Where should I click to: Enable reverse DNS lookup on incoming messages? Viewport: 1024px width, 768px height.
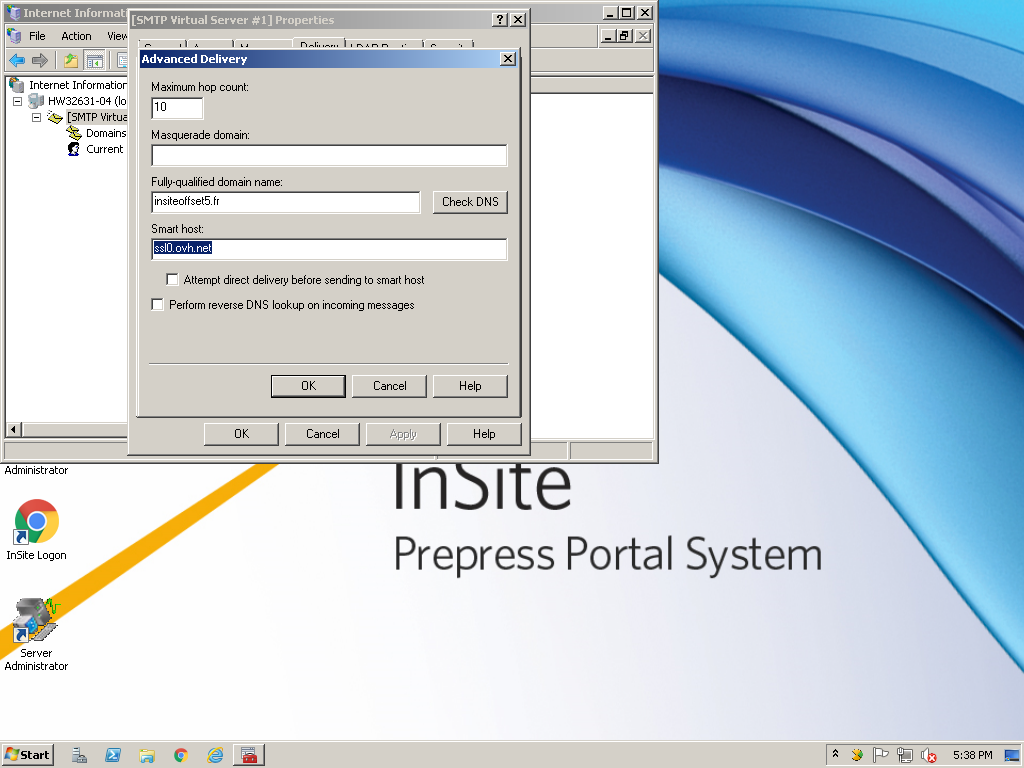(x=157, y=304)
